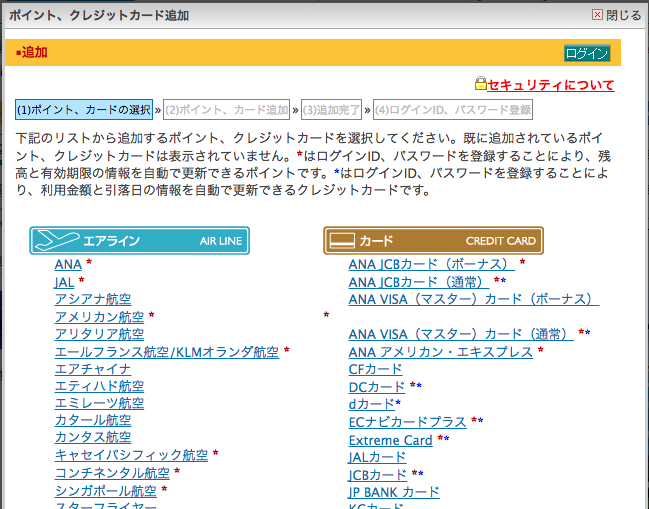Pick the CFカード link

375,369
